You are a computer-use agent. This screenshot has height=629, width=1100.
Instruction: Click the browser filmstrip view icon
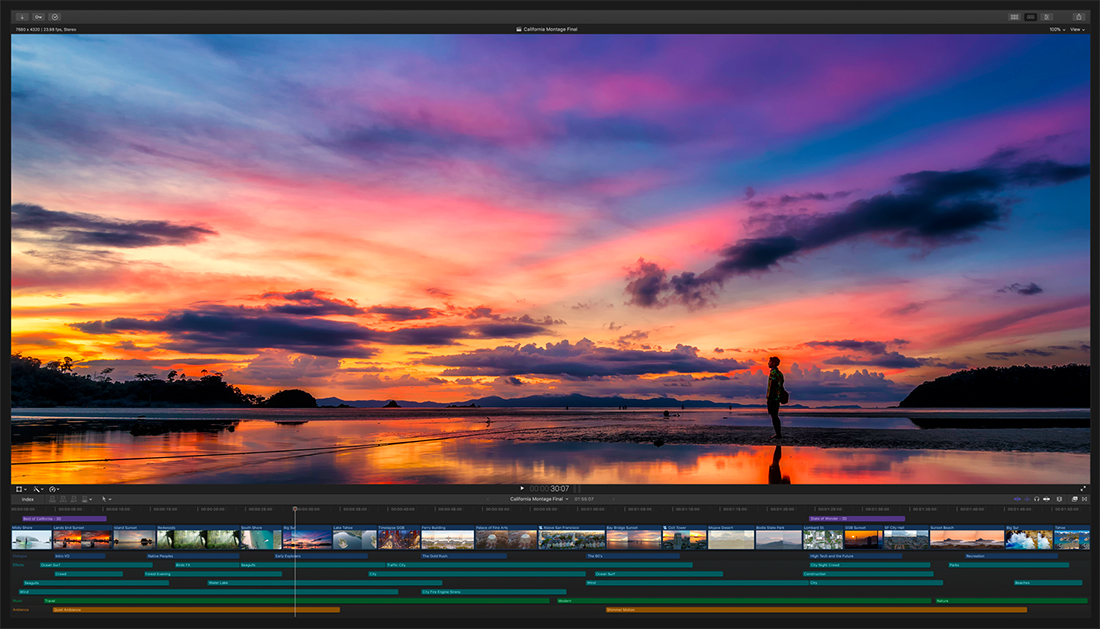click(1014, 17)
